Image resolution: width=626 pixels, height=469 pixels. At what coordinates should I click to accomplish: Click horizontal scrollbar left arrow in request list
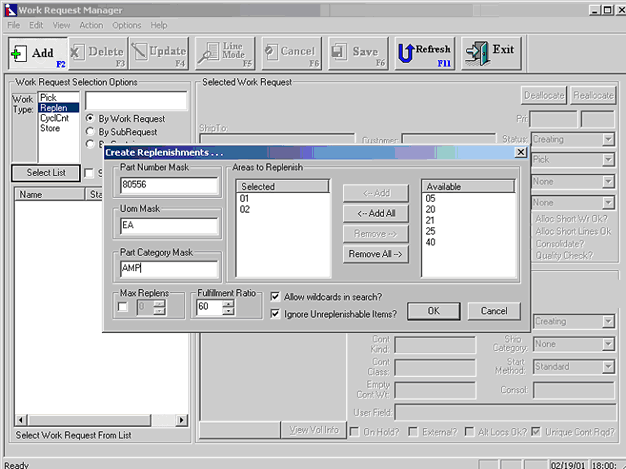pyautogui.click(x=21, y=420)
